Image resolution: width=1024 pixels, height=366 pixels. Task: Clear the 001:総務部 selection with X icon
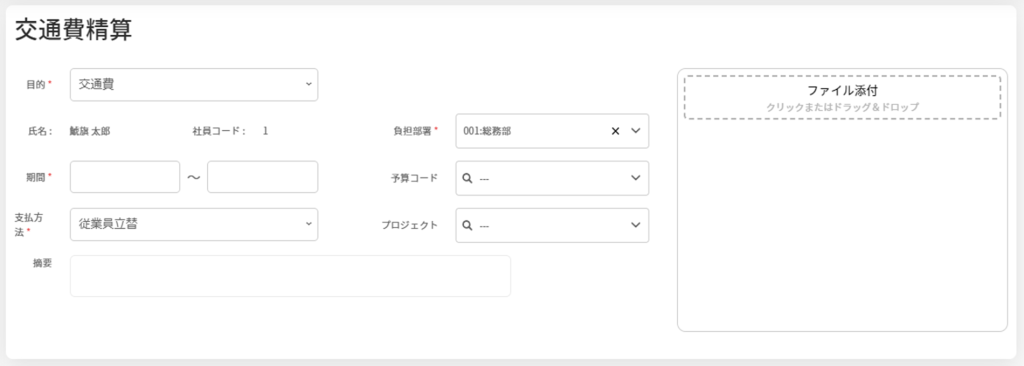coord(615,131)
